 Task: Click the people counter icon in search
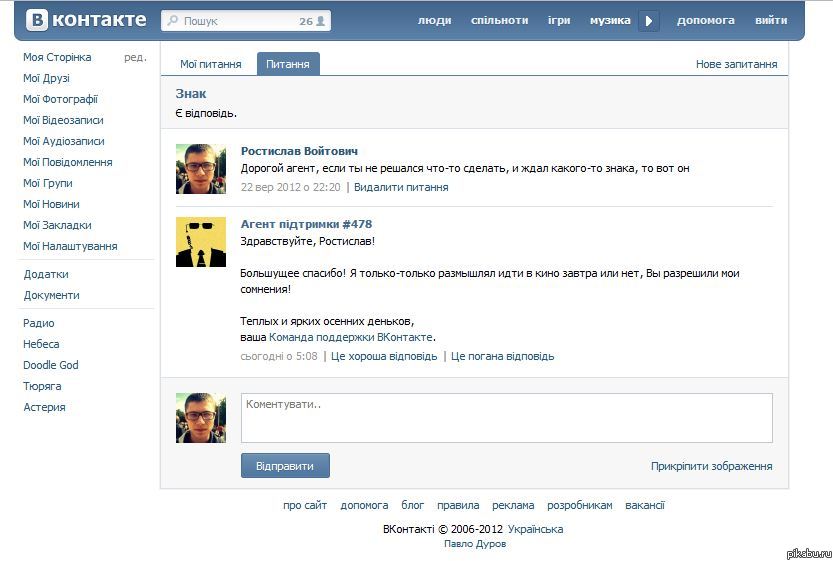pos(320,21)
